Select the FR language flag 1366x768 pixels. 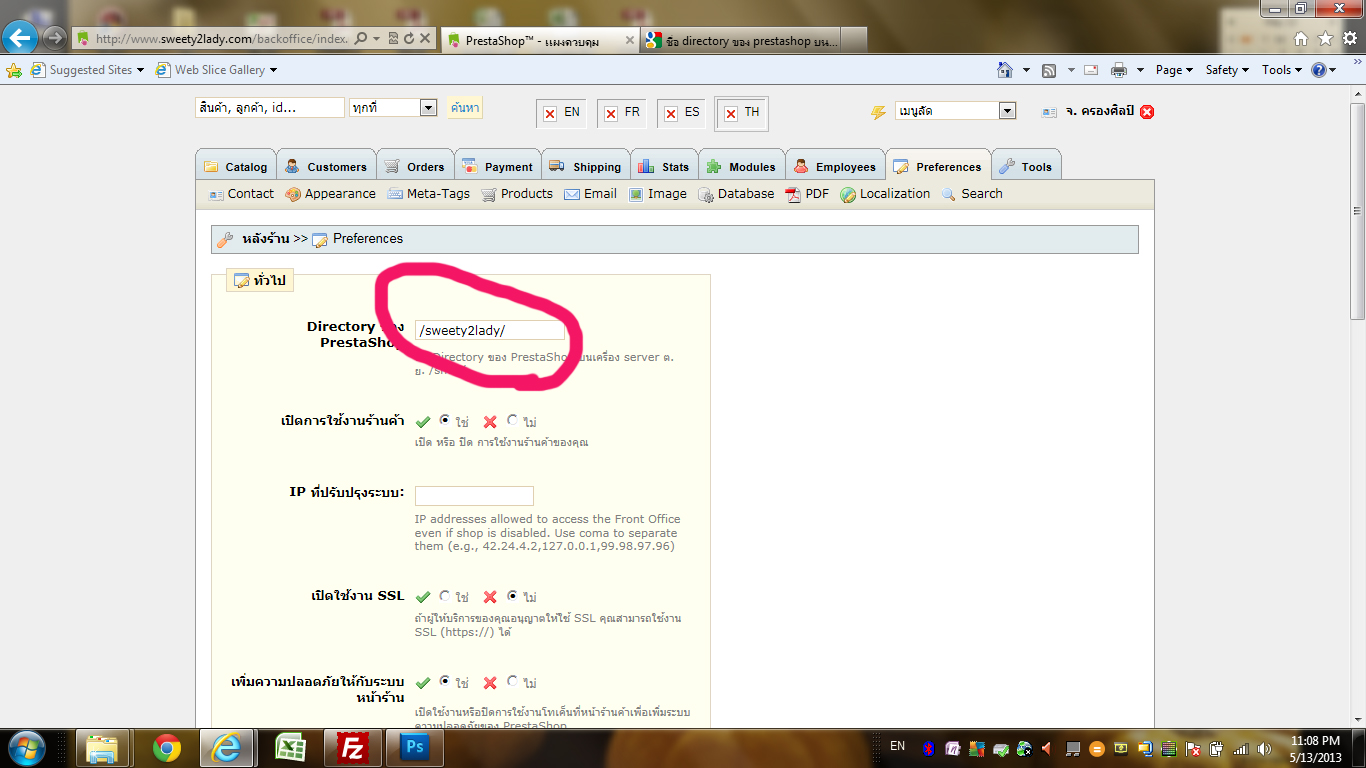tap(621, 113)
